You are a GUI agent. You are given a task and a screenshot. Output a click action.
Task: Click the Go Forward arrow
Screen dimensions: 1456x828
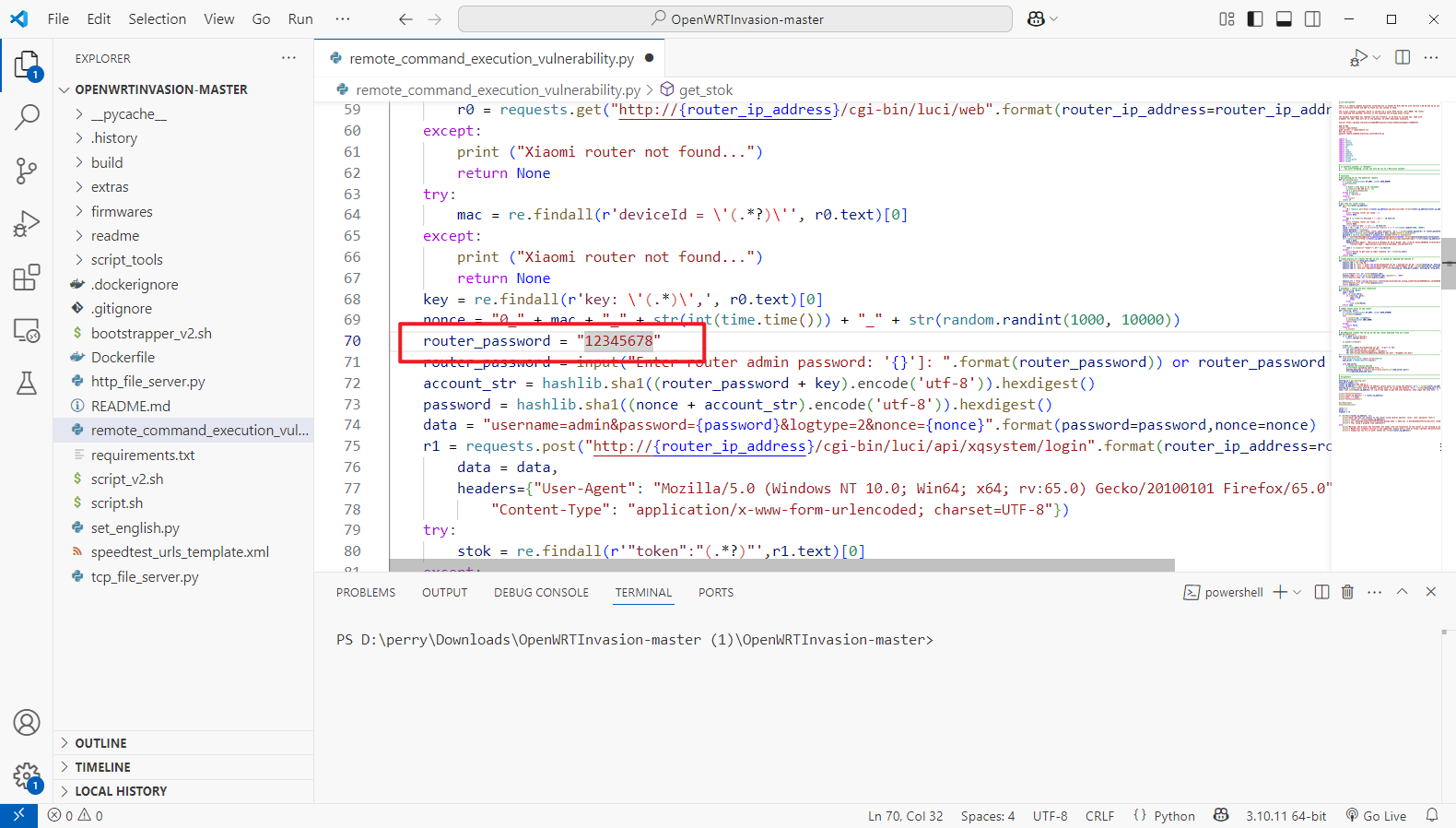pyautogui.click(x=435, y=19)
